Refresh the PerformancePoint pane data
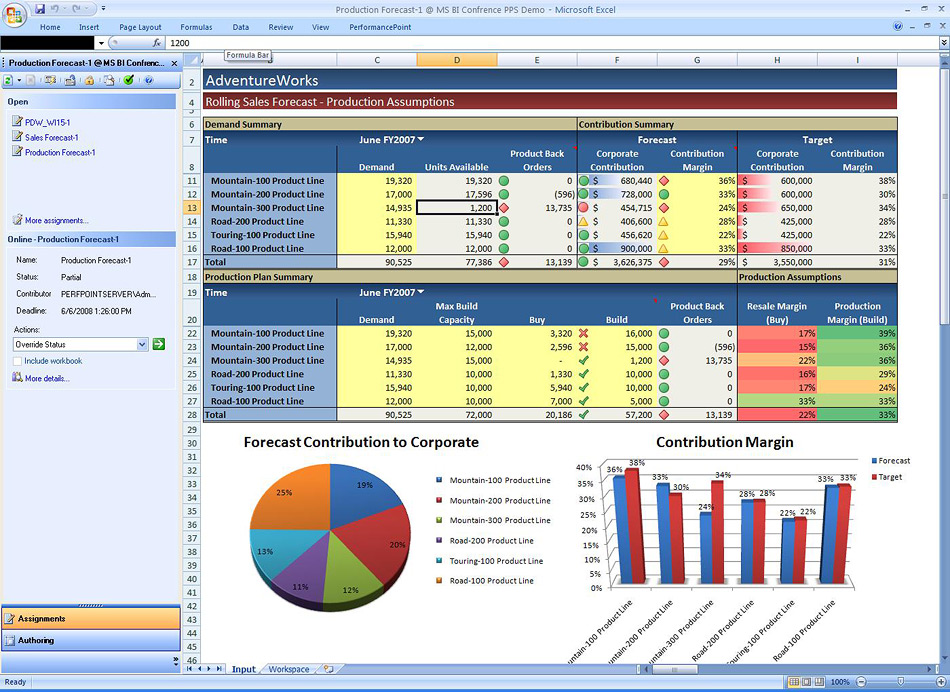 (8, 80)
